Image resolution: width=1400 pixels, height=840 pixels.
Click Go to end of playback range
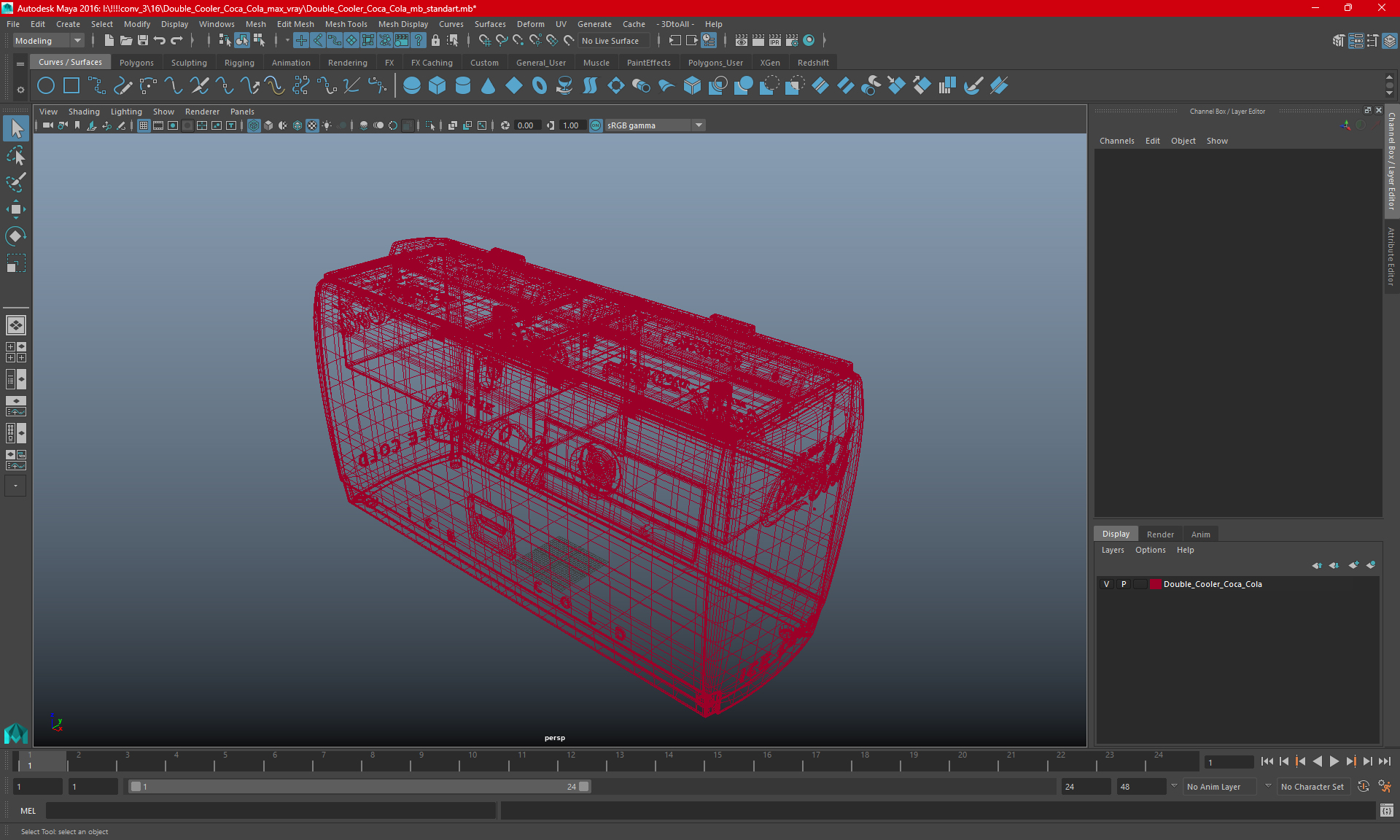point(1384,761)
